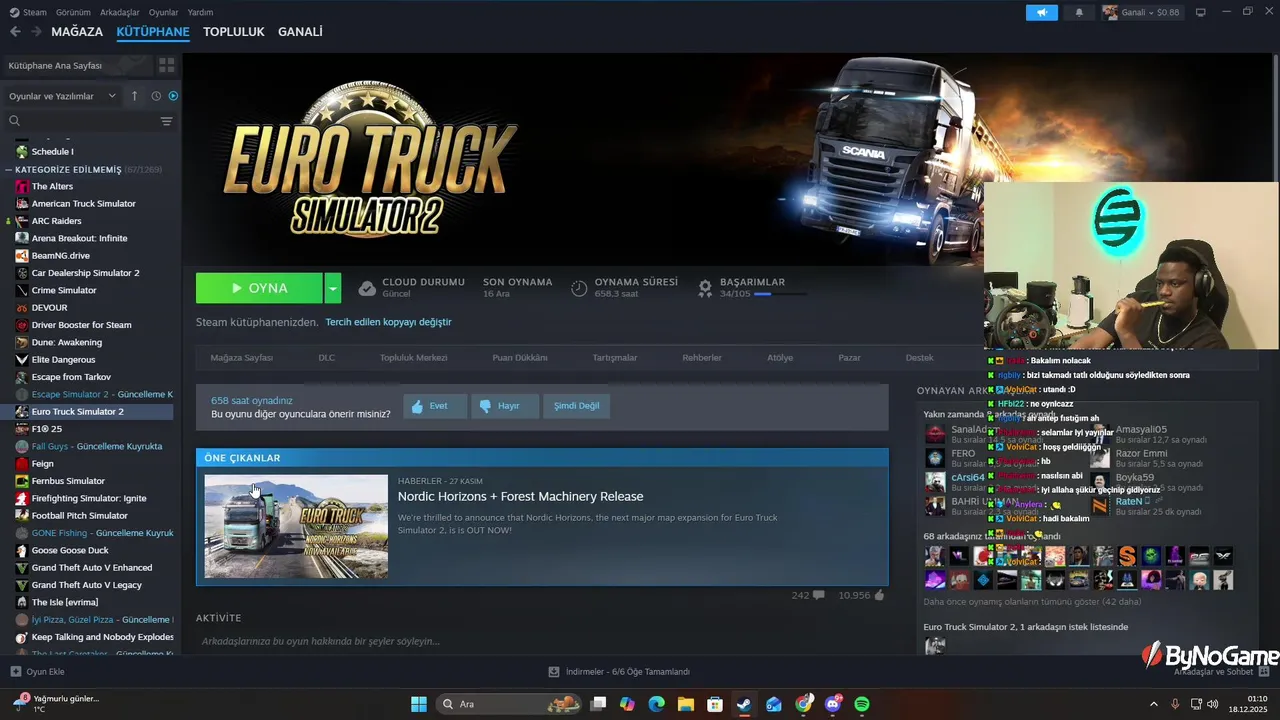This screenshot has height=720, width=1280.
Task: Click the news comments count icon
Action: (x=819, y=595)
